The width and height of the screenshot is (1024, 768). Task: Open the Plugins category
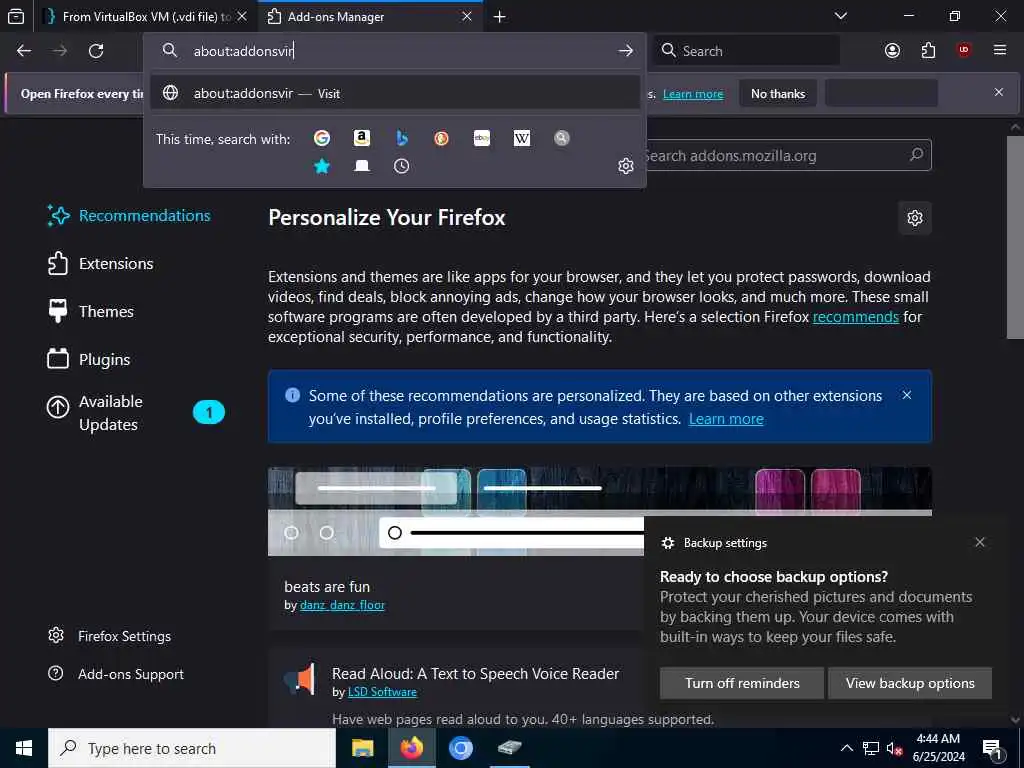(89, 359)
